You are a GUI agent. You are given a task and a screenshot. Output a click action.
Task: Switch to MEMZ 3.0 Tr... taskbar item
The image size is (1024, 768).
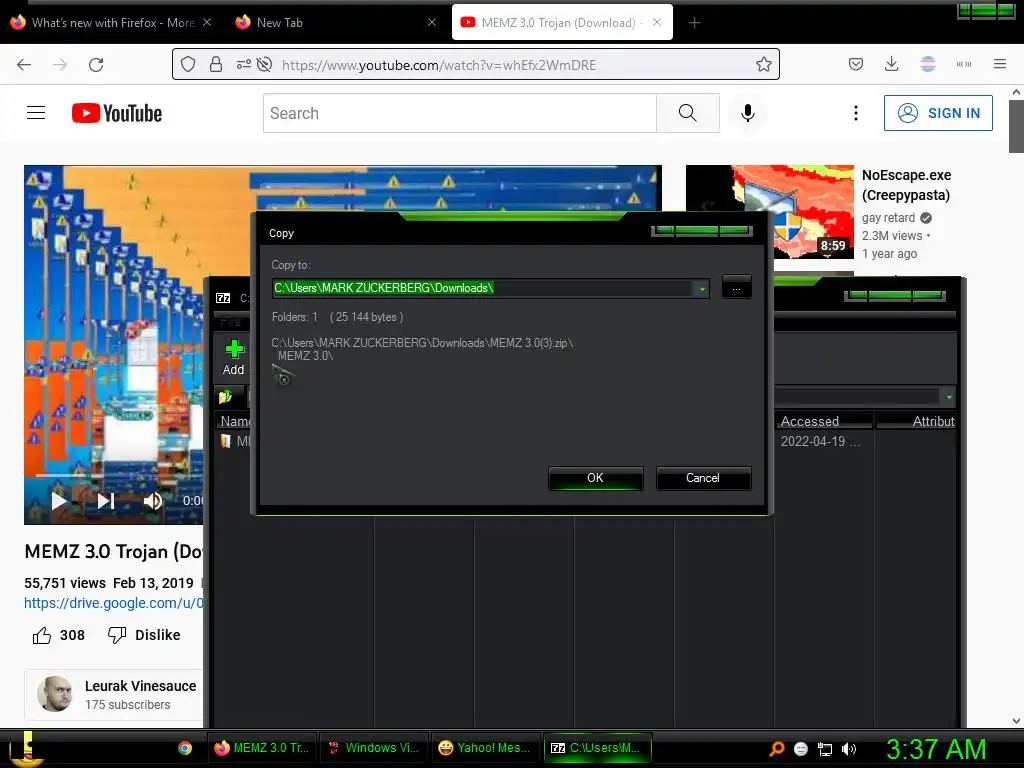(262, 748)
